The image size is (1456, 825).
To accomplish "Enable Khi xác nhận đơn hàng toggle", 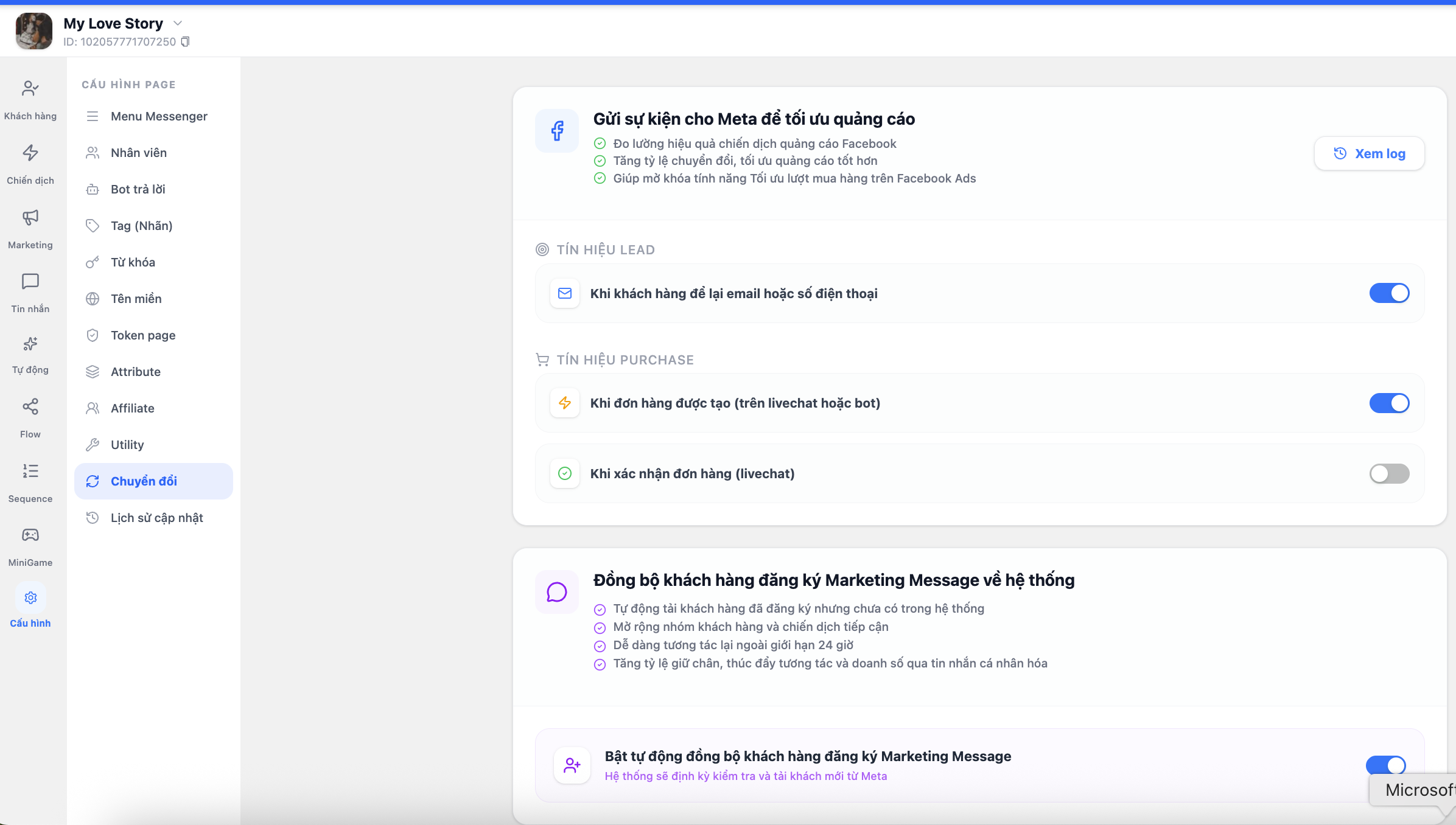I will pyautogui.click(x=1388, y=473).
